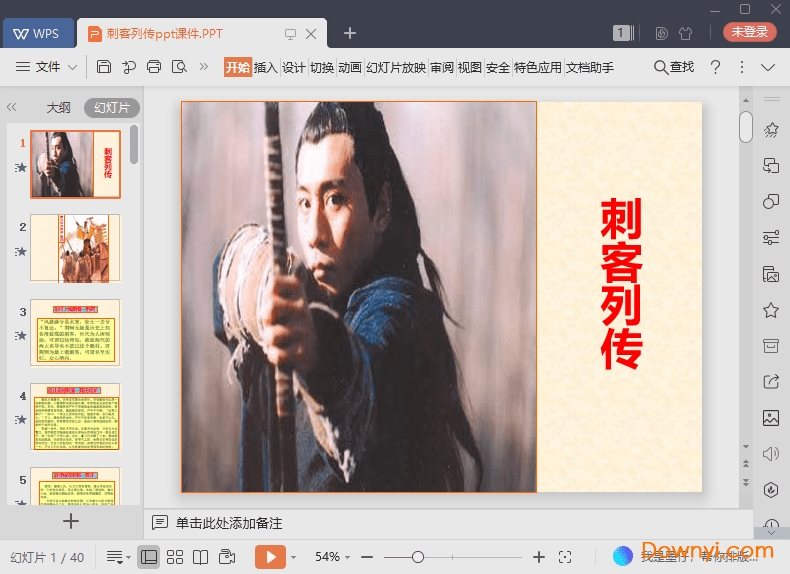The width and height of the screenshot is (790, 574).
Task: Select the 开始 ribbon tab
Action: [x=237, y=67]
